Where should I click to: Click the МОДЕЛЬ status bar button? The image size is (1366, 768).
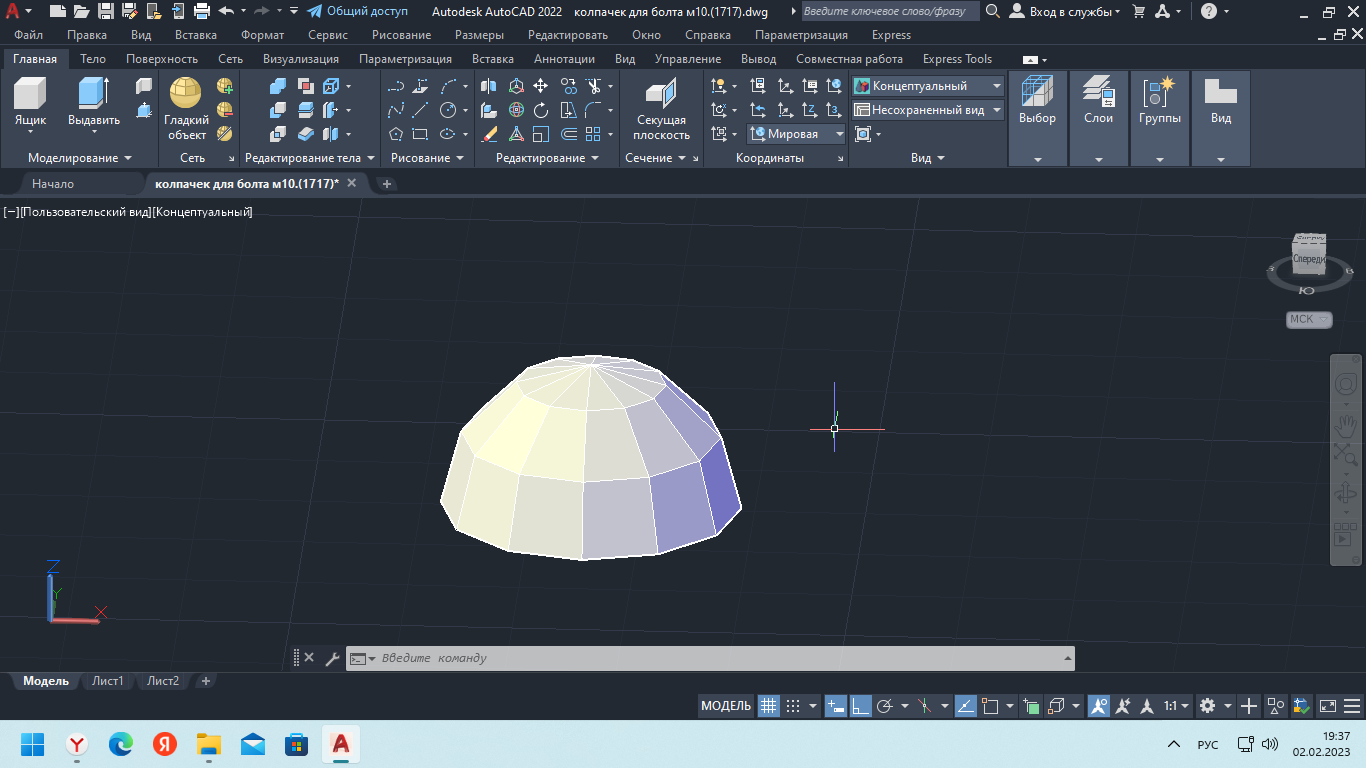pos(725,706)
